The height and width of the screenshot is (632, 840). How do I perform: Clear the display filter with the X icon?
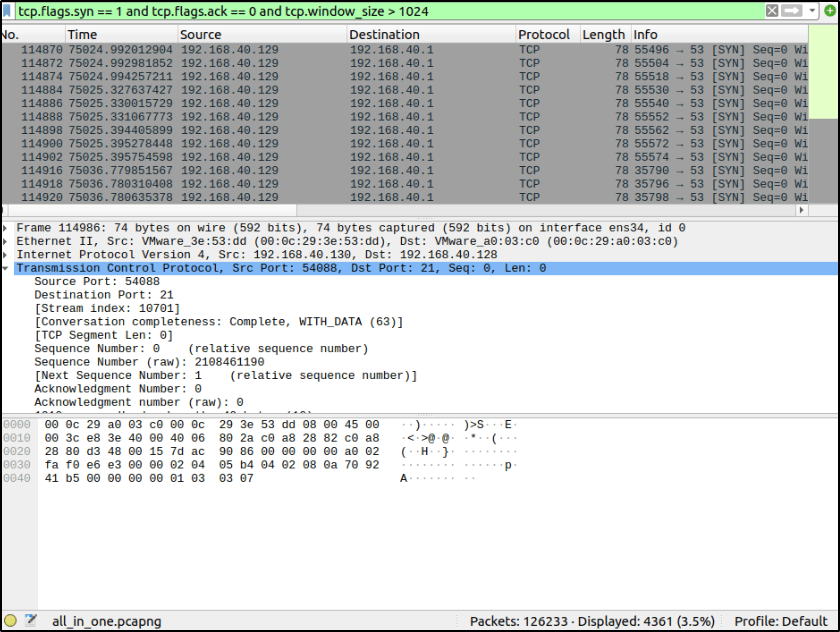(772, 10)
